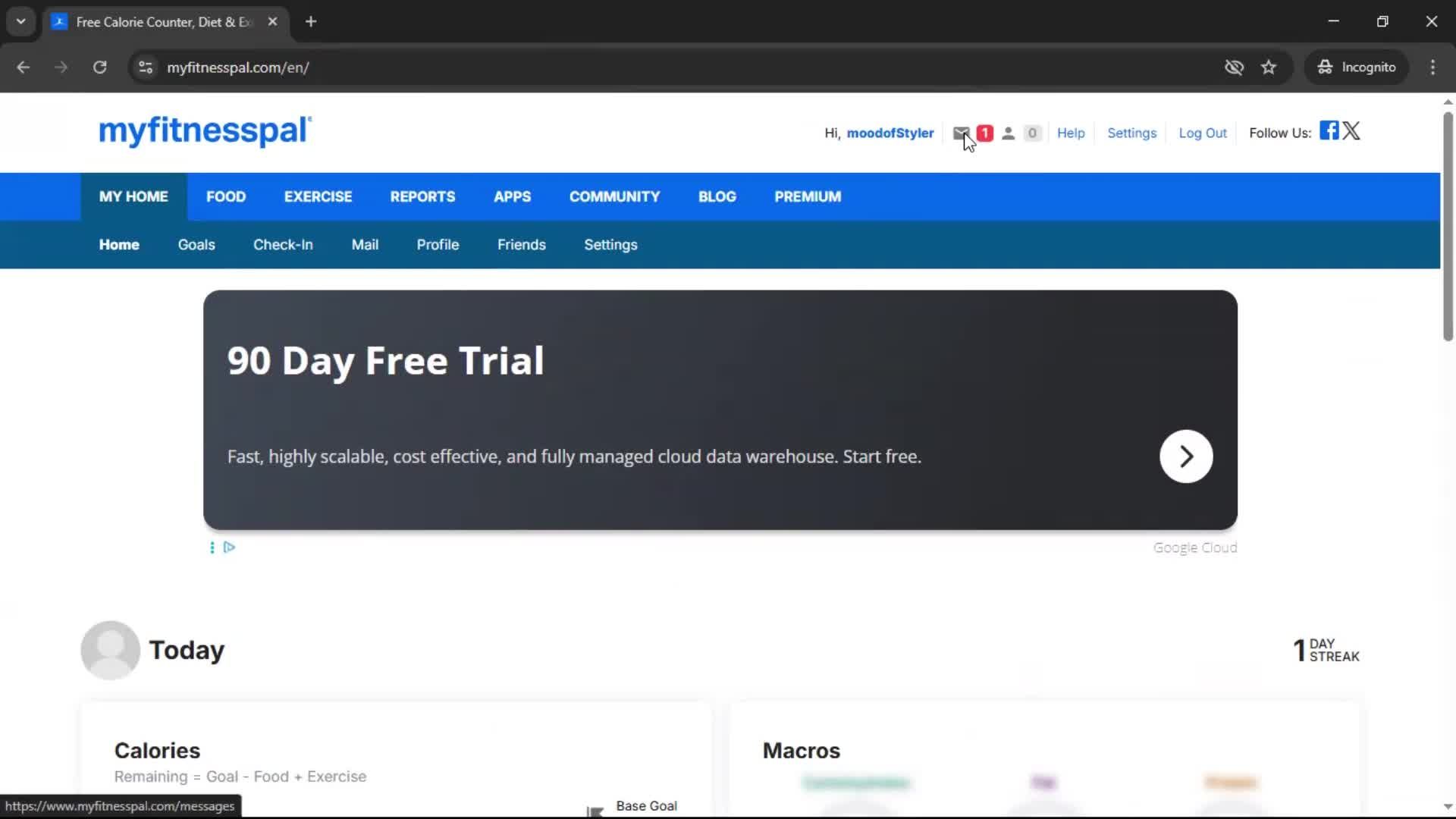The height and width of the screenshot is (819, 1456).
Task: Open the APPS main tab
Action: click(x=512, y=196)
